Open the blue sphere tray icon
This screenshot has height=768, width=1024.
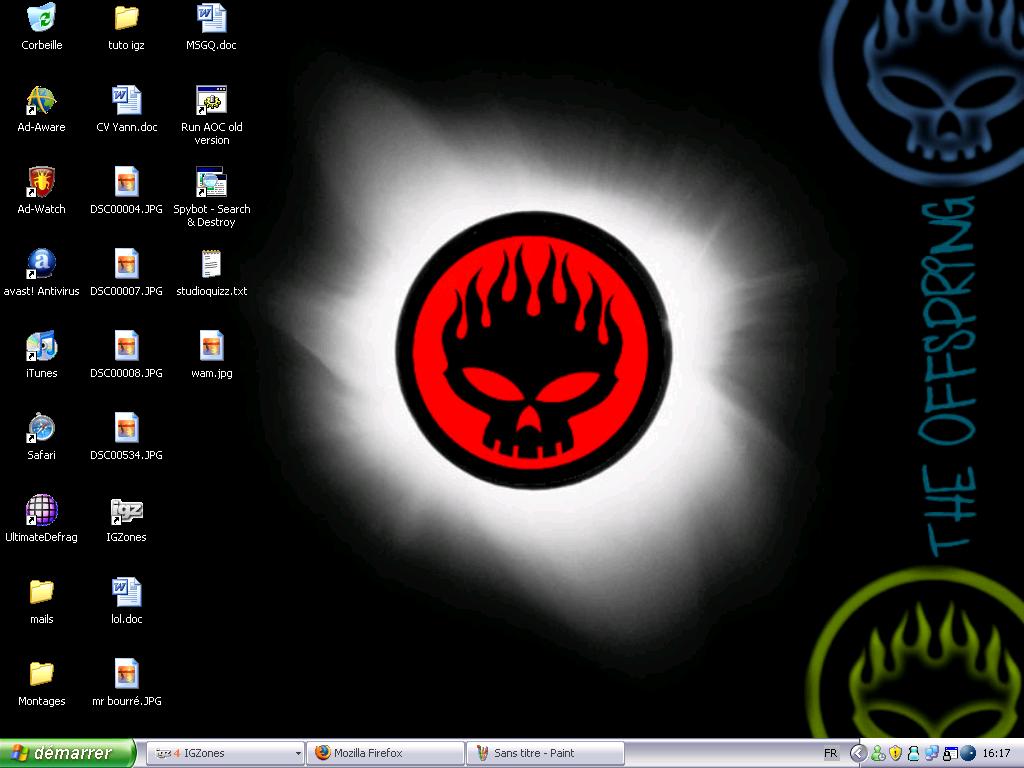tap(968, 753)
